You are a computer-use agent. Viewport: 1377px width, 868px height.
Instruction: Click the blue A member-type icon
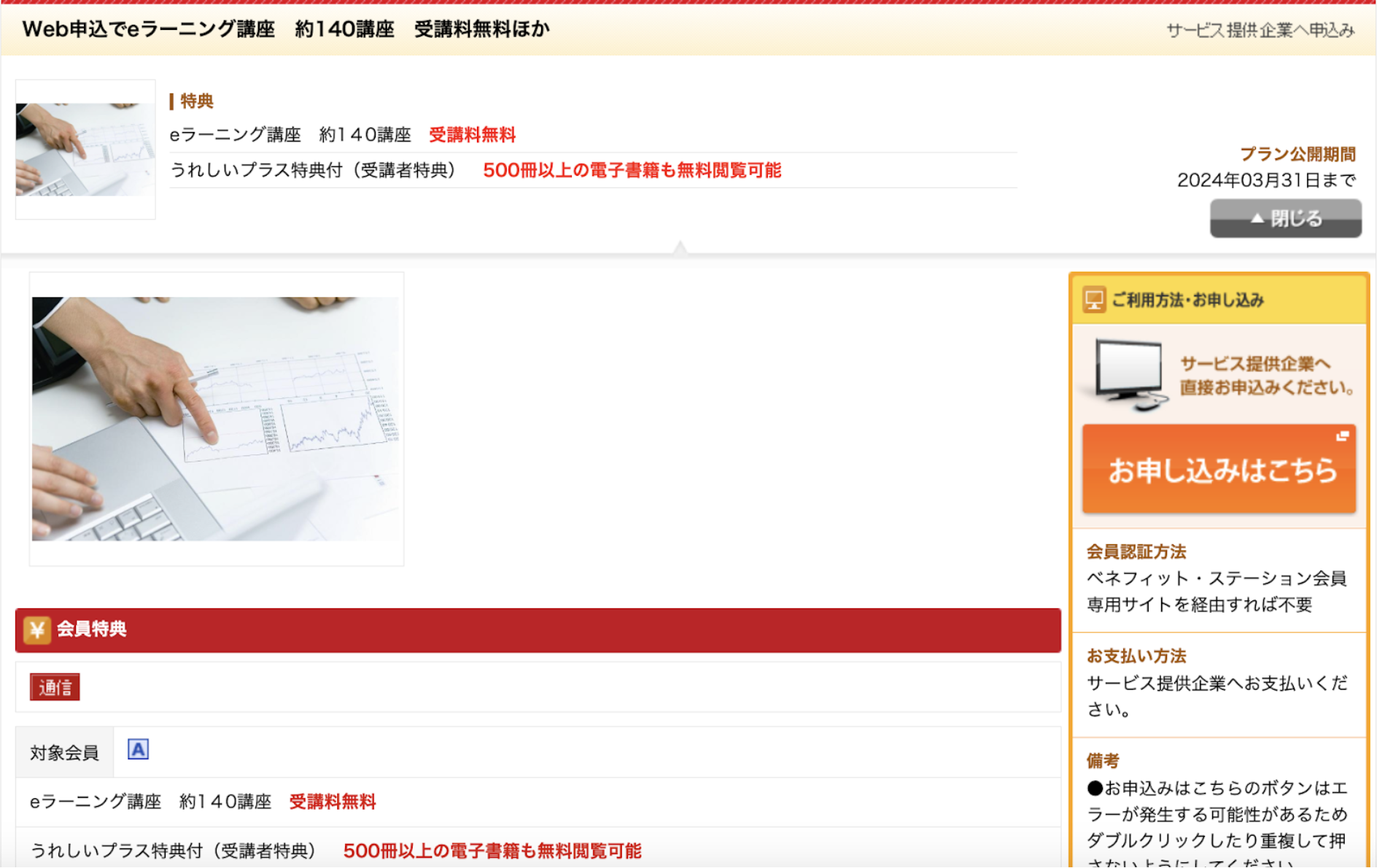138,749
